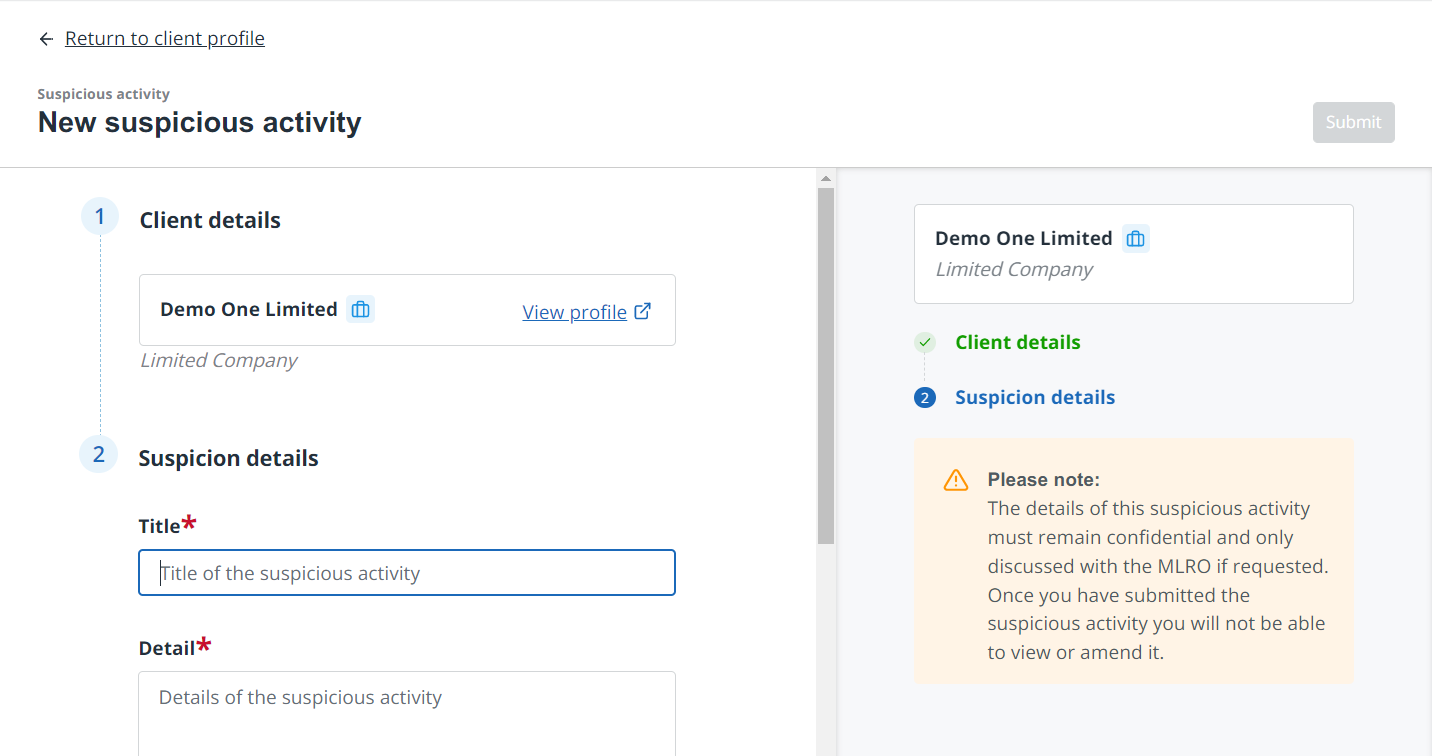Click the scrollbar up arrow
The height and width of the screenshot is (756, 1432).
point(826,179)
